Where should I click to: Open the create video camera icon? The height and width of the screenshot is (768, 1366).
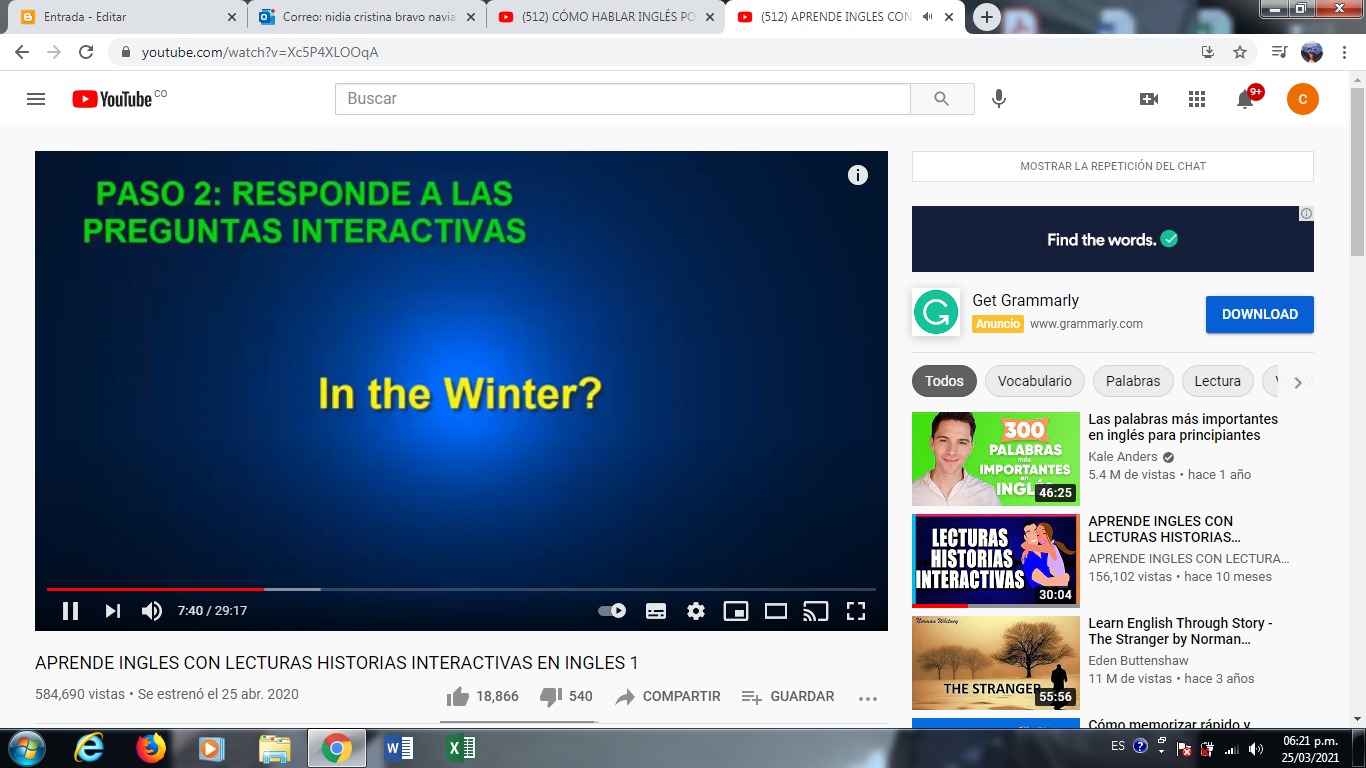[x=1149, y=98]
